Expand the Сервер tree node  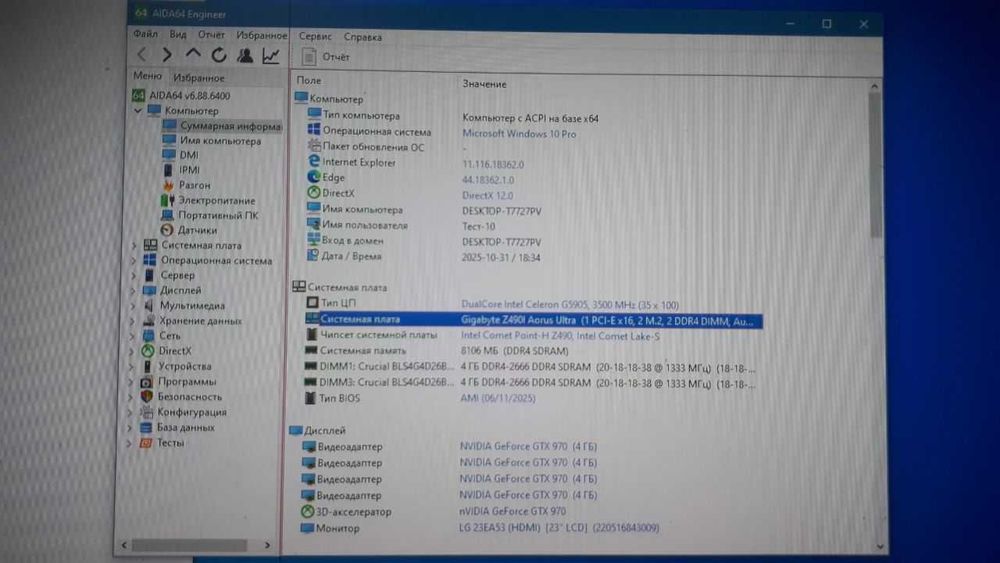[x=133, y=275]
